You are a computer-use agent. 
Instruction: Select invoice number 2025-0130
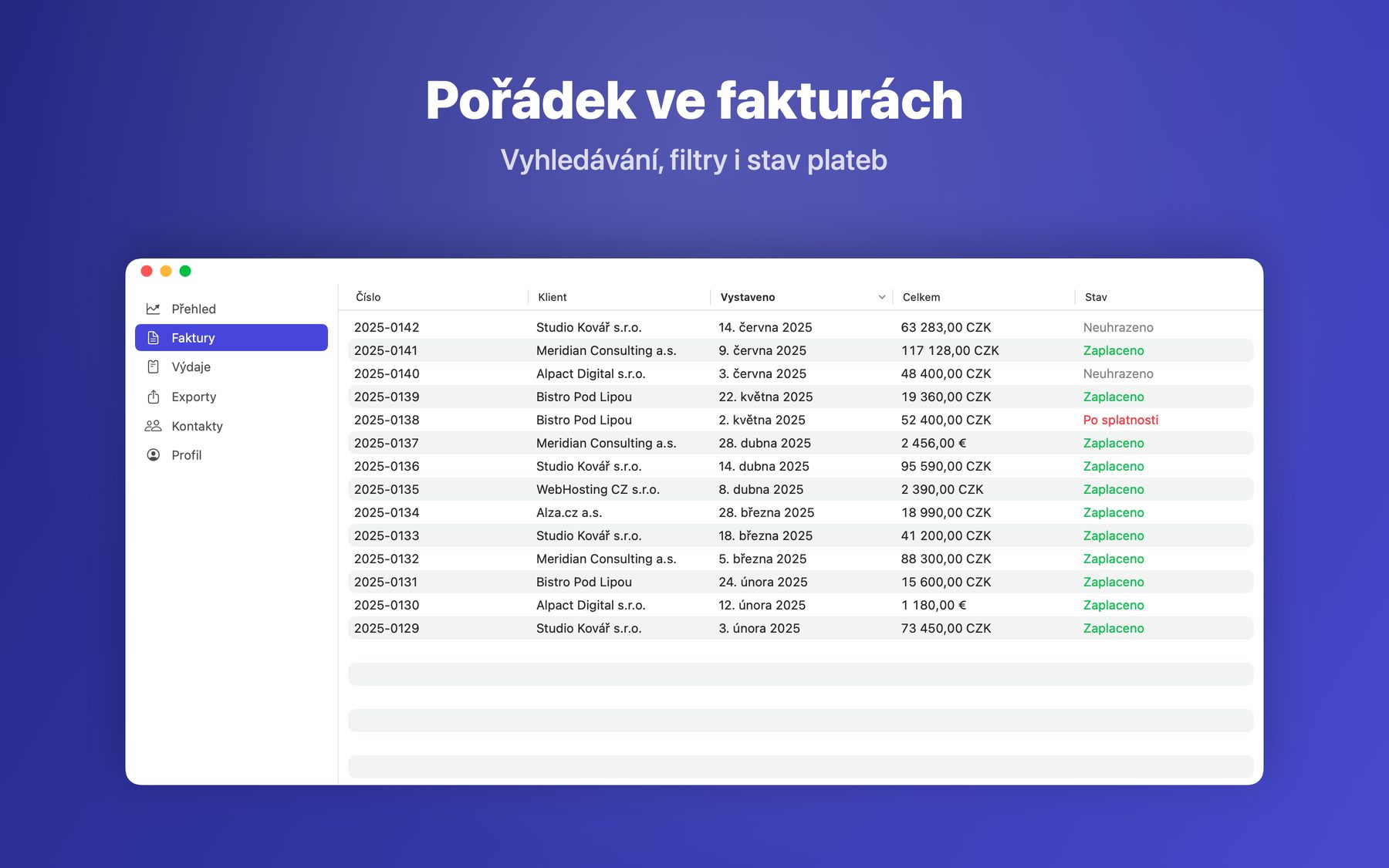pos(387,605)
